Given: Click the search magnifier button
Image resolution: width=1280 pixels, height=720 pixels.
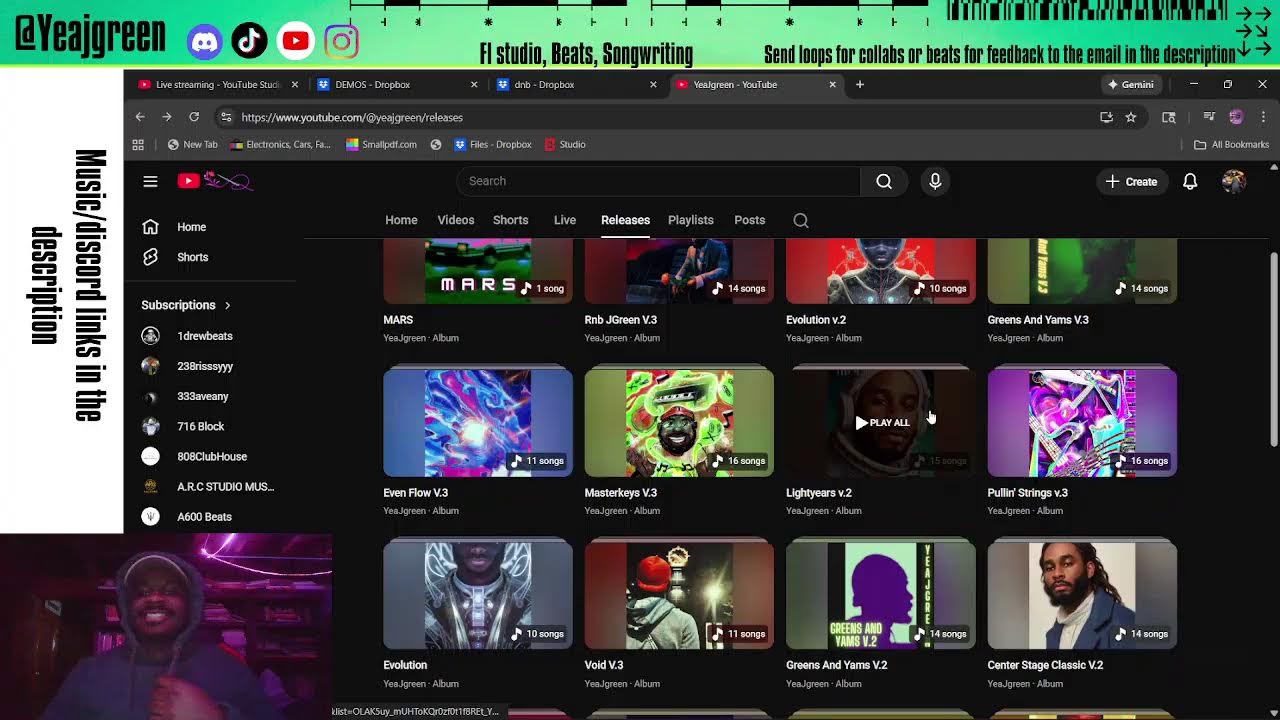Looking at the screenshot, I should [x=884, y=181].
